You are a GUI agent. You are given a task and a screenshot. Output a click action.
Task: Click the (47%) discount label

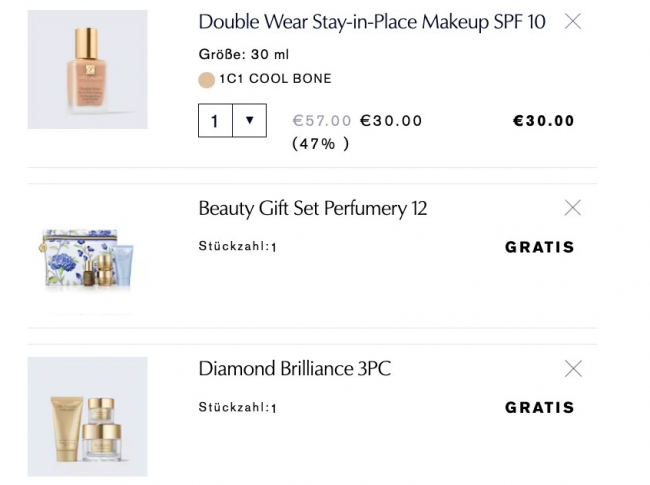(x=320, y=143)
